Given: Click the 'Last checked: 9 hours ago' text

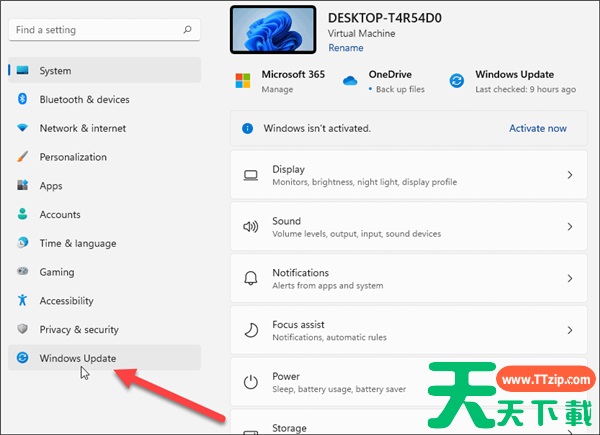Looking at the screenshot, I should coord(525,89).
